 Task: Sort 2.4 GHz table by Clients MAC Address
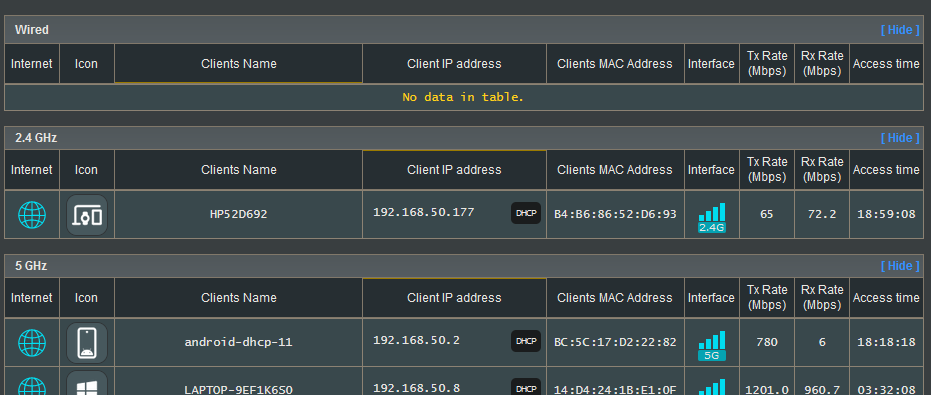pyautogui.click(x=615, y=170)
